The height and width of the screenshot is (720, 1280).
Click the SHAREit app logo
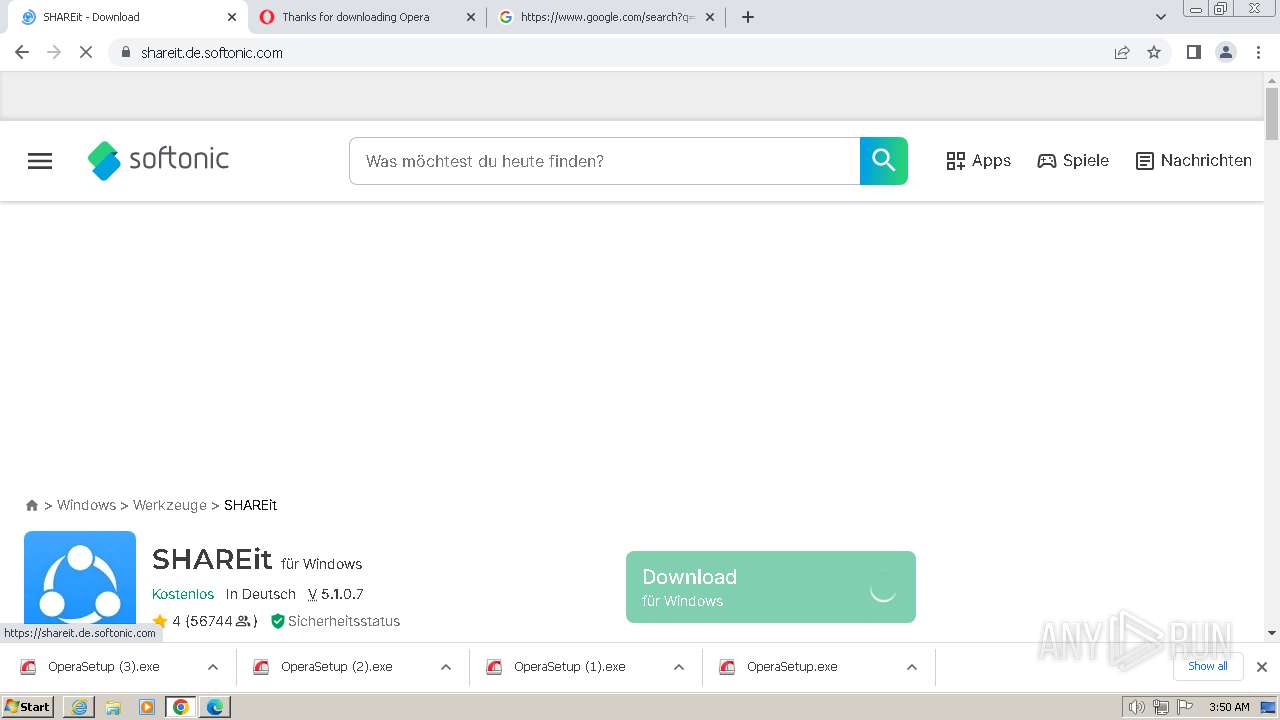coord(80,578)
